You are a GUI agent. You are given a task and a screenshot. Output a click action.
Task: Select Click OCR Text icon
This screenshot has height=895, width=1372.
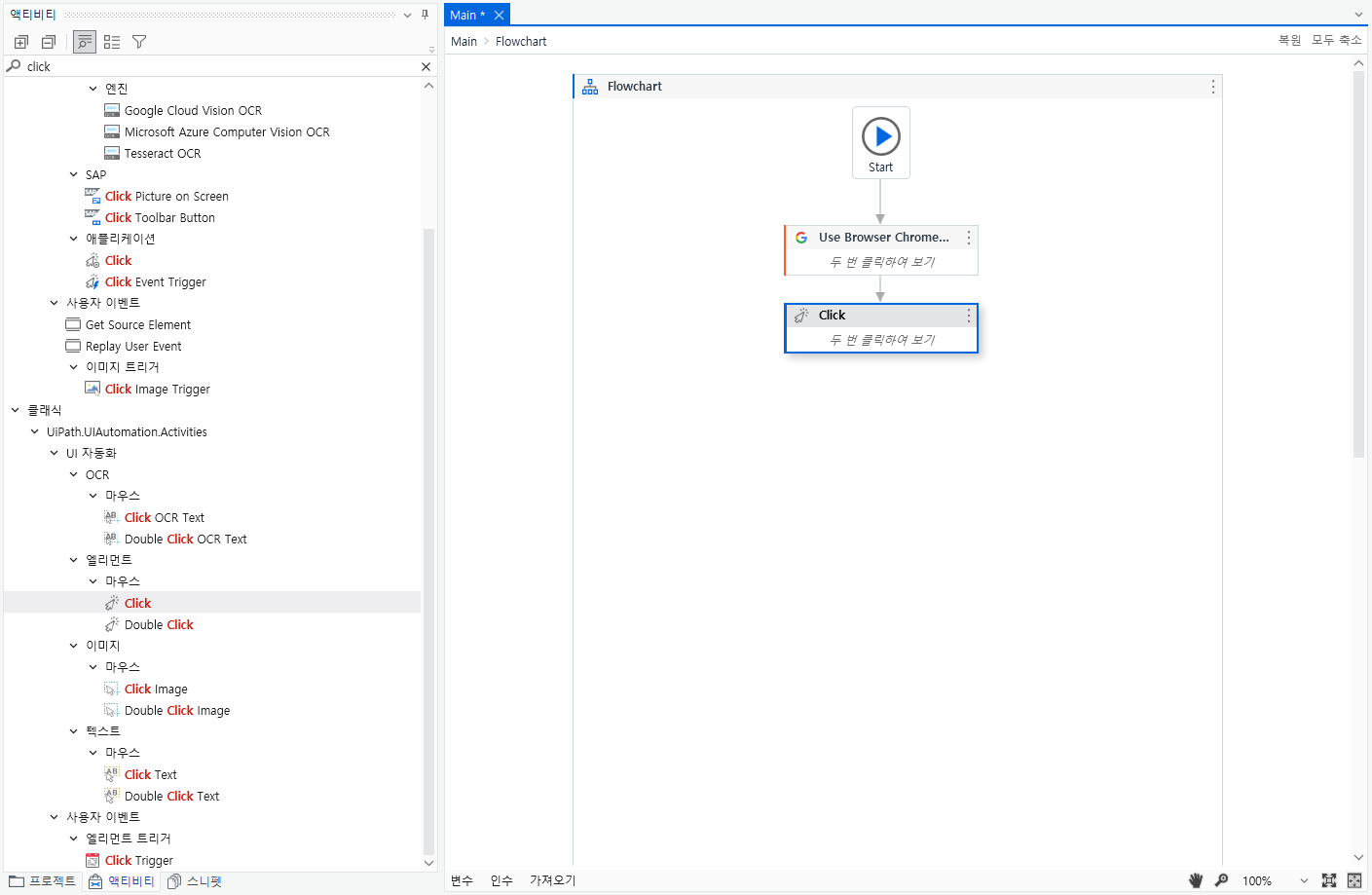(112, 517)
